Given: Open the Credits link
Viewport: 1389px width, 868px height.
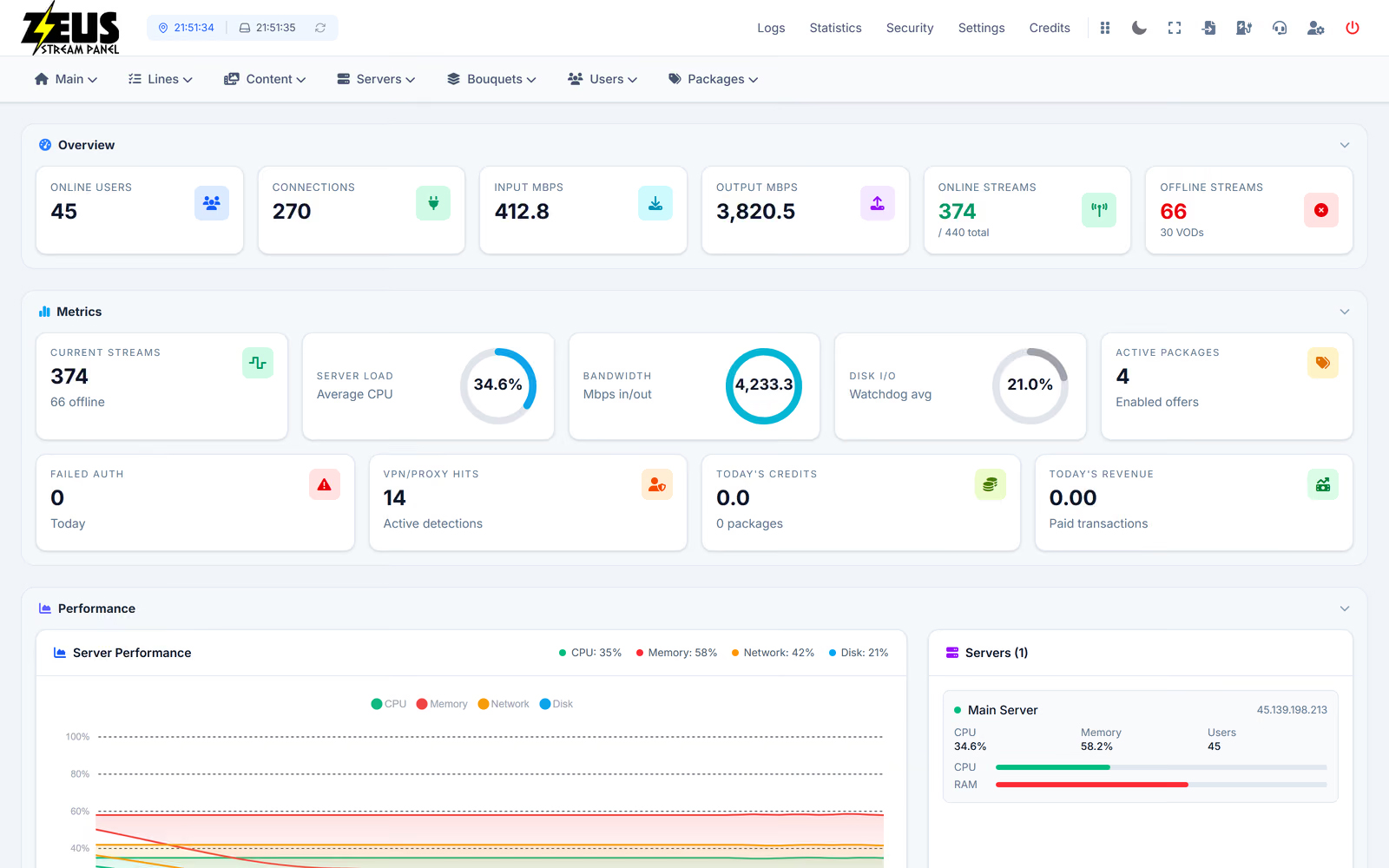Looking at the screenshot, I should (x=1050, y=28).
